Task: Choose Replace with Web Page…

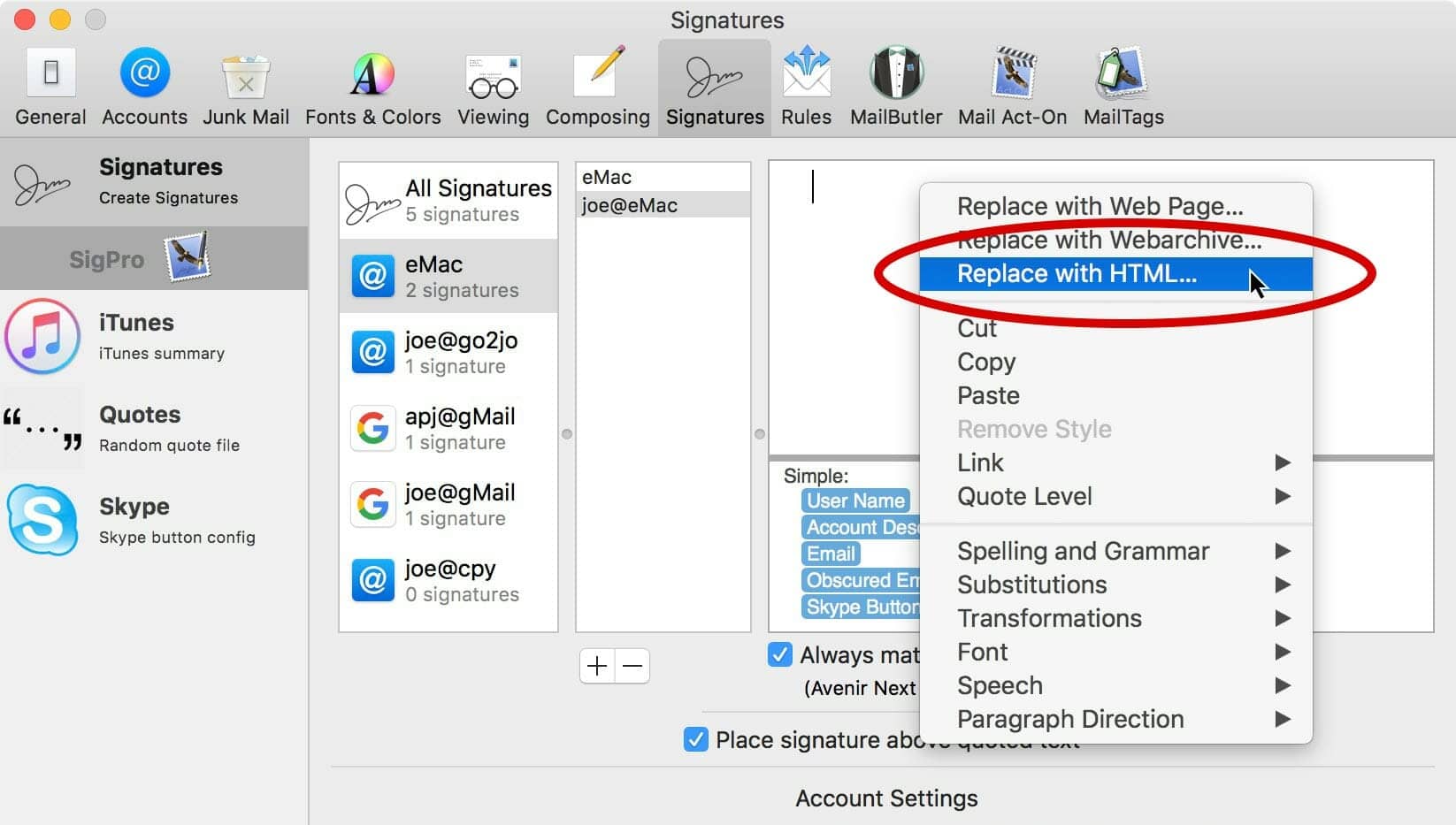Action: [1115, 206]
